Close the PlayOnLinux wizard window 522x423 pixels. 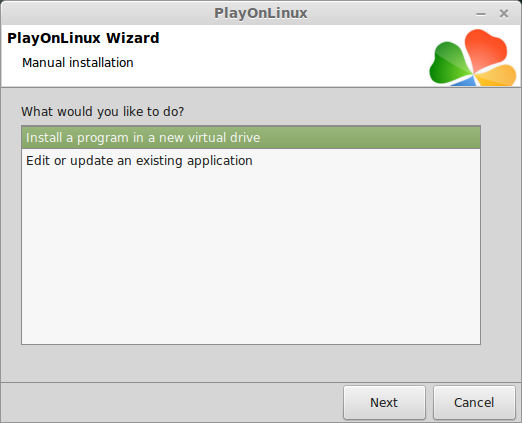(504, 14)
